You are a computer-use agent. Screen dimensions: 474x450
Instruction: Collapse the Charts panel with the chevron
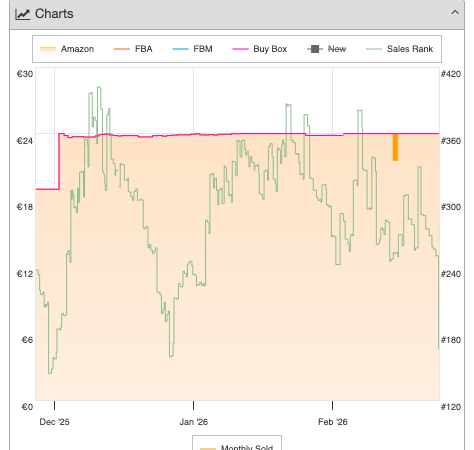[x=455, y=13]
